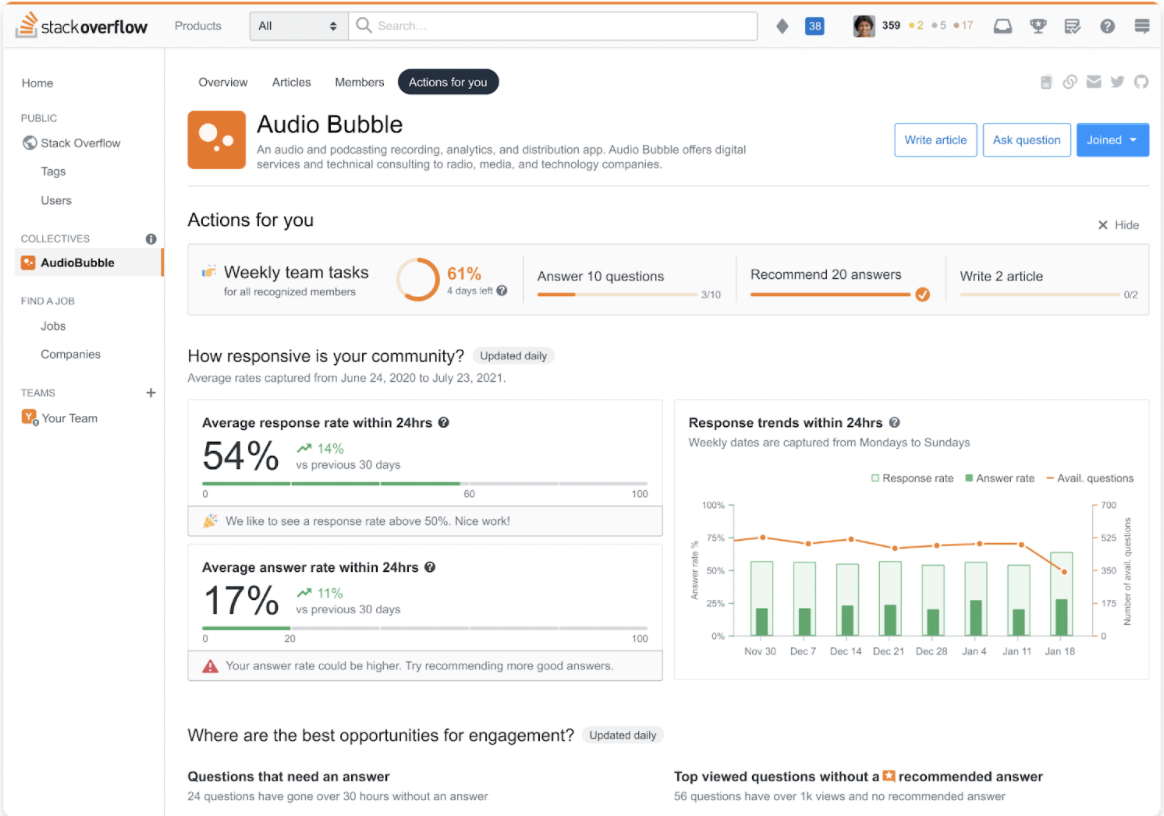Open Users in the sidebar
The image size is (1164, 816).
point(56,200)
